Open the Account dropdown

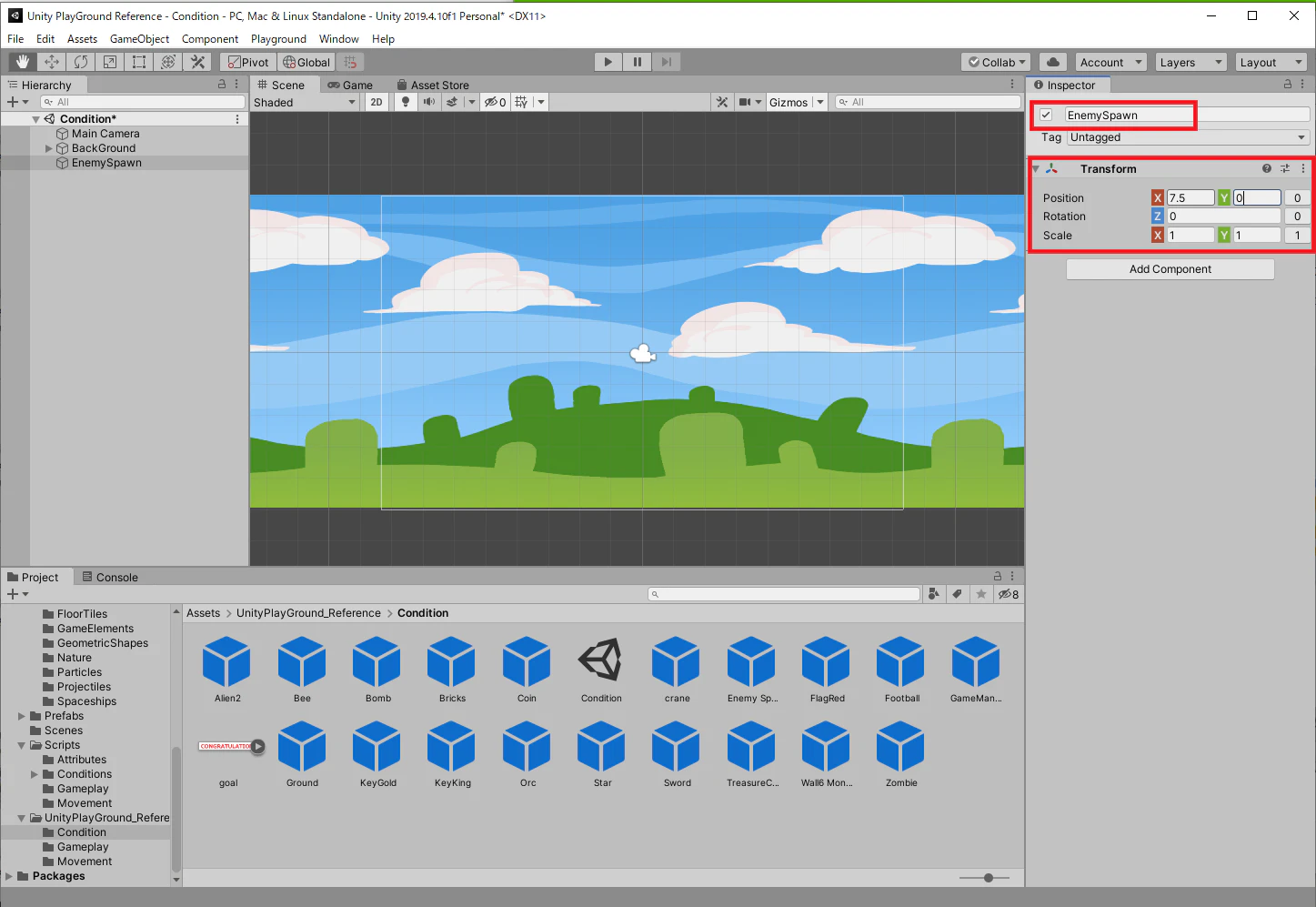1110,62
